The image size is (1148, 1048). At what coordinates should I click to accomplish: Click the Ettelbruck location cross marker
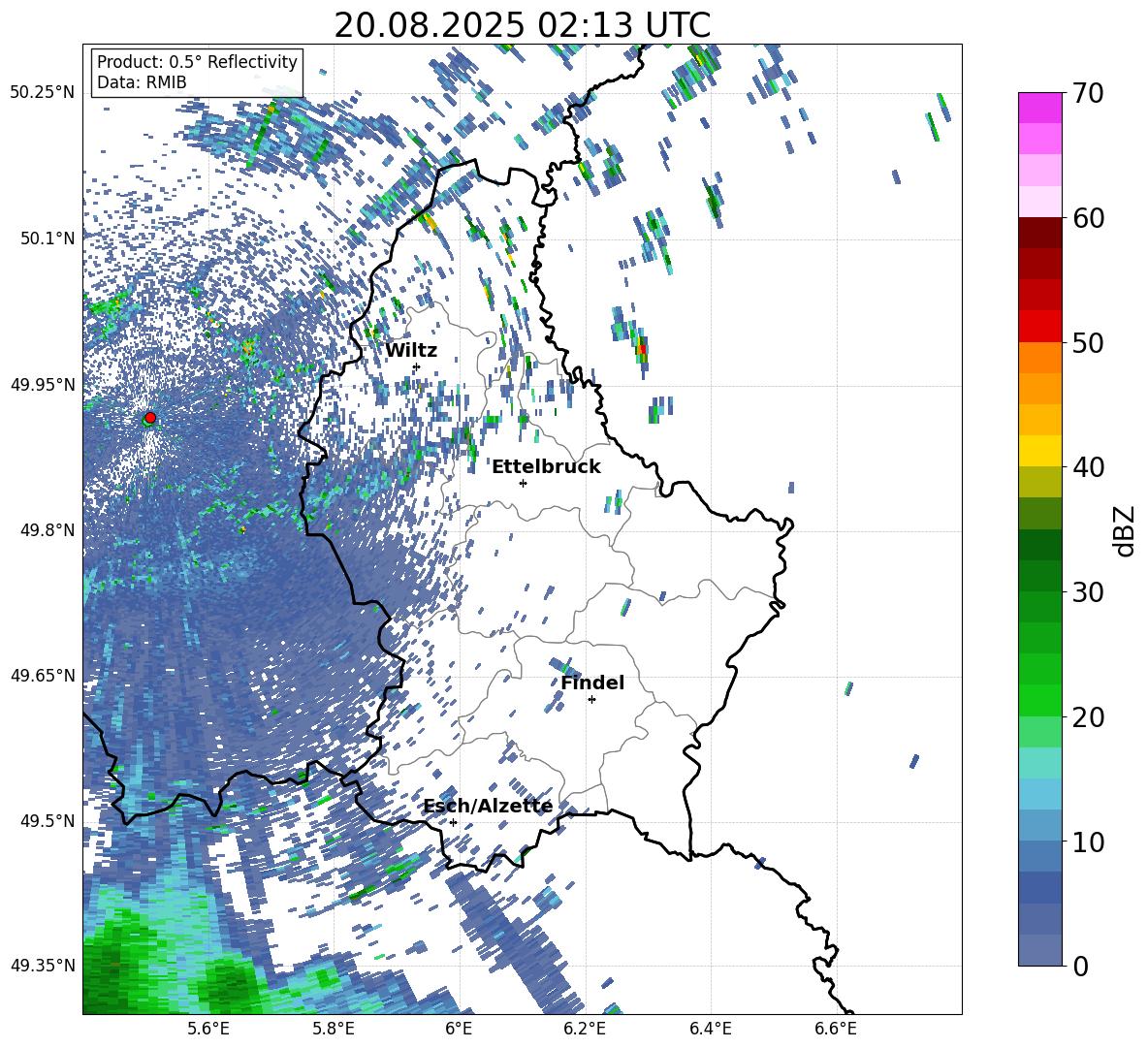click(x=523, y=483)
